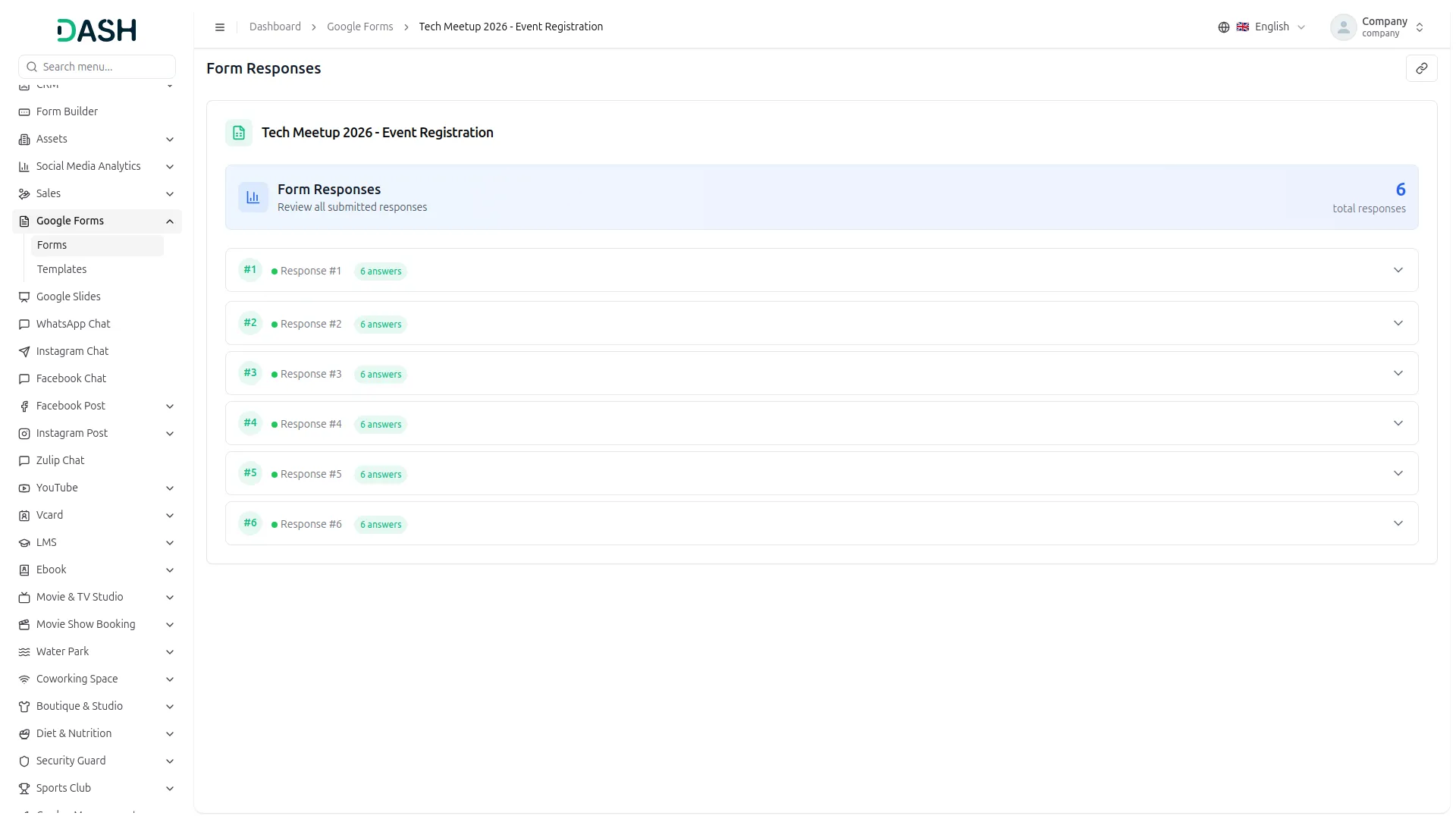Image resolution: width=1456 pixels, height=819 pixels.
Task: Click the Vcard sidebar icon
Action: (x=24, y=516)
